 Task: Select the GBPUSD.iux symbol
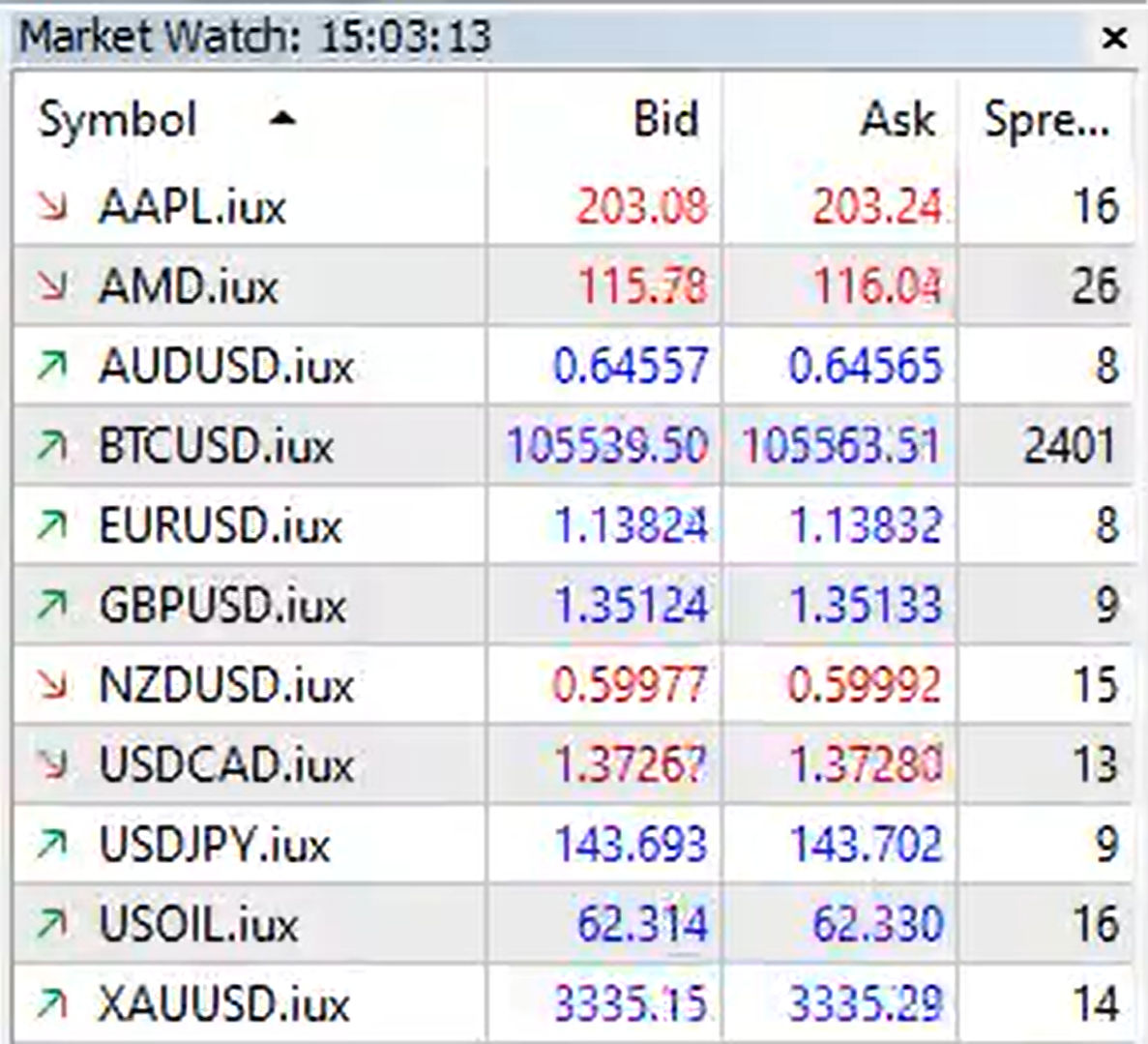222,606
